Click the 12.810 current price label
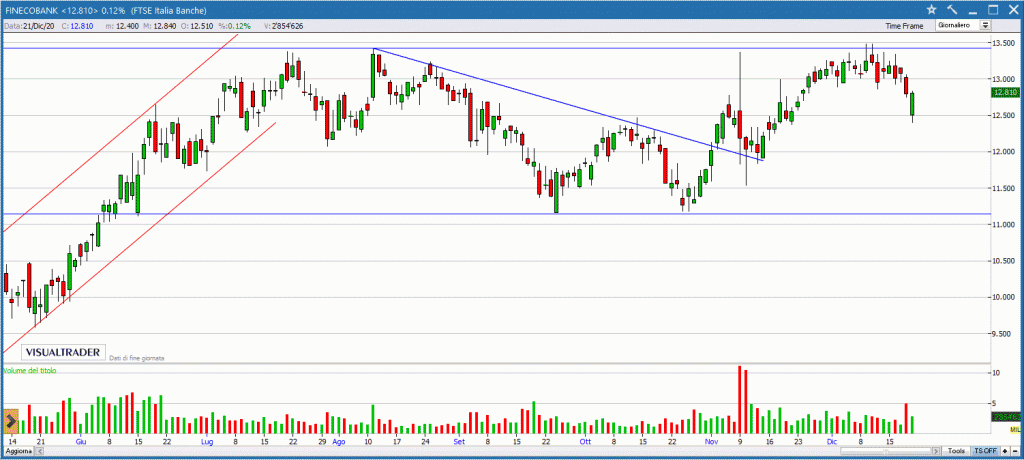Image resolution: width=1024 pixels, height=460 pixels. tap(1005, 93)
